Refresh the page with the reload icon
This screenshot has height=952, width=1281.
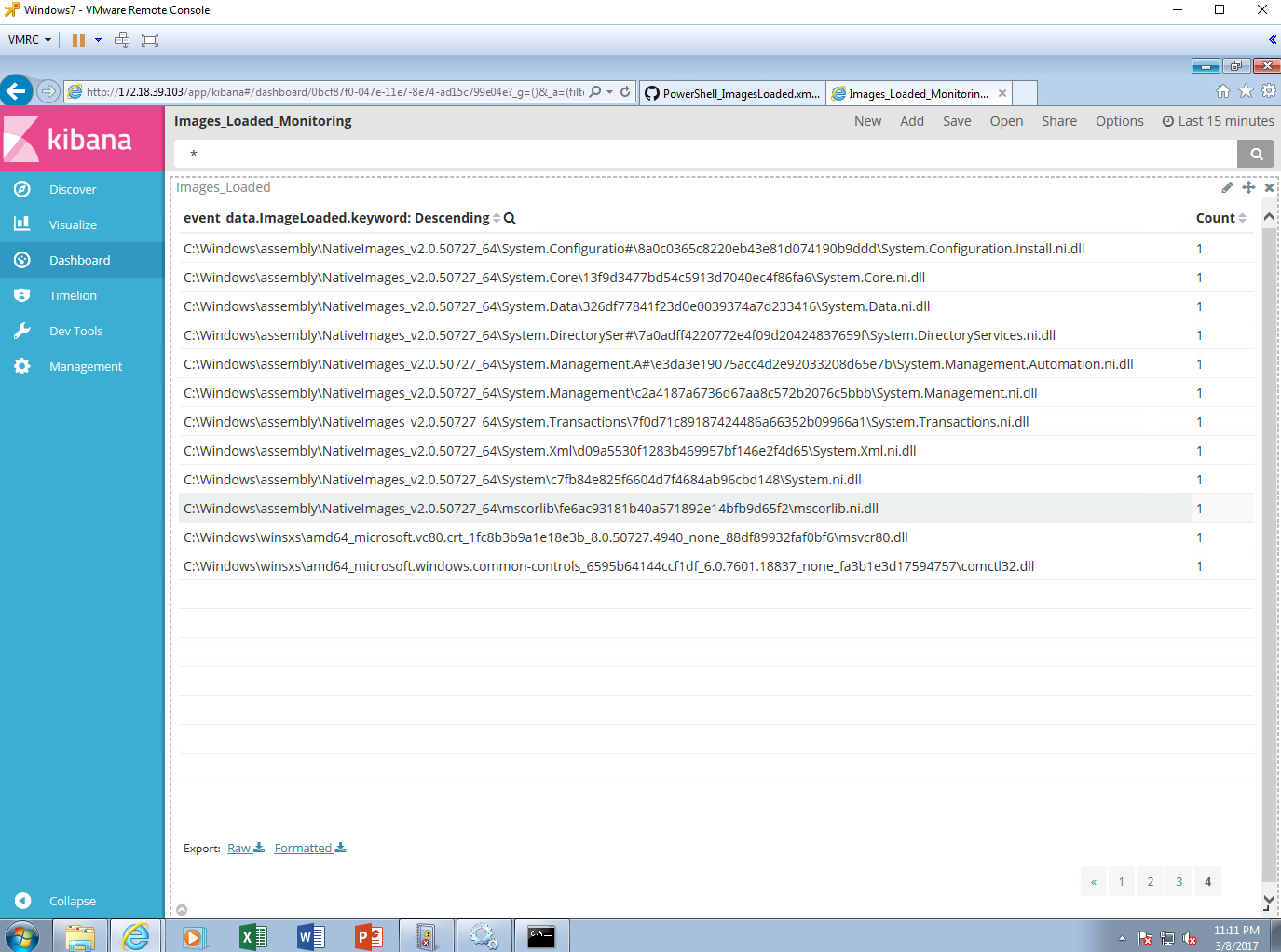click(625, 91)
